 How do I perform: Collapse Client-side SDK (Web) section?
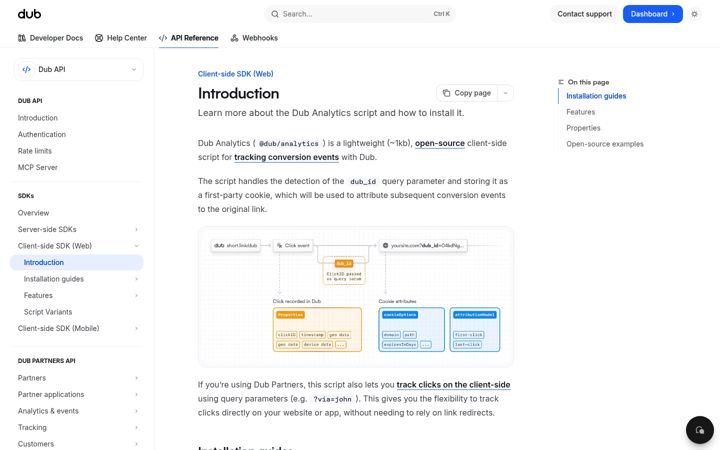136,246
